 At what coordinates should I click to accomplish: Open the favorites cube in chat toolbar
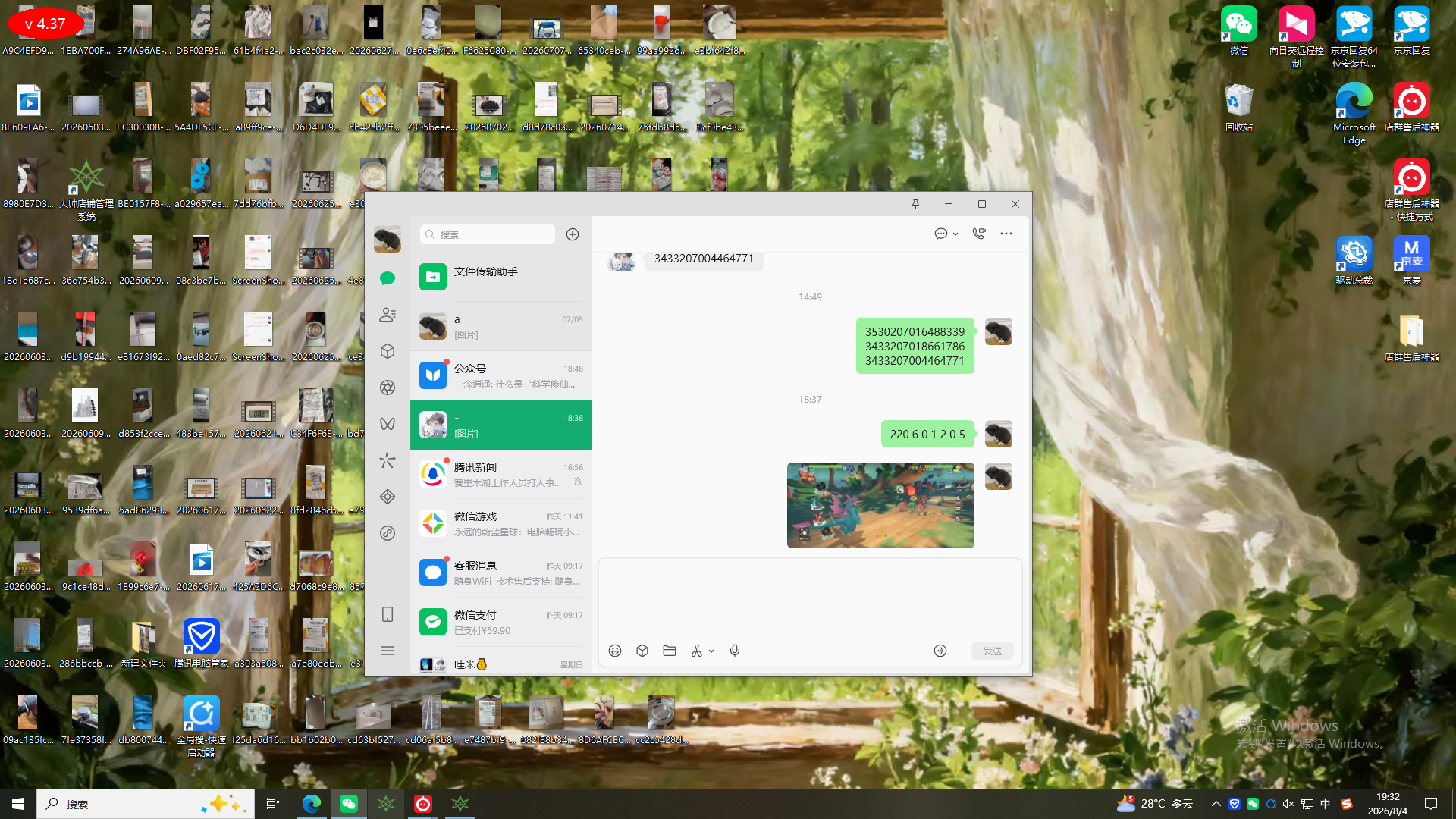[x=642, y=651]
